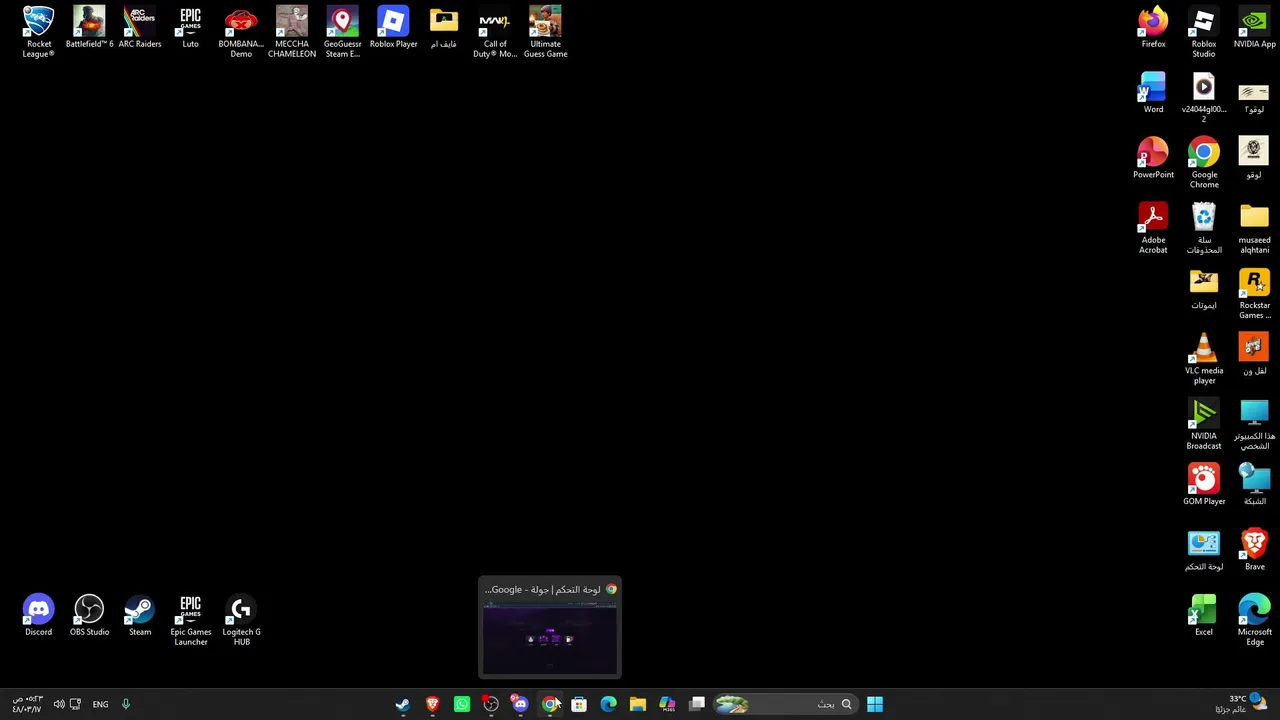The height and width of the screenshot is (720, 1280).
Task: Select the PowerPoint desktop shortcut
Action: [x=1153, y=158]
